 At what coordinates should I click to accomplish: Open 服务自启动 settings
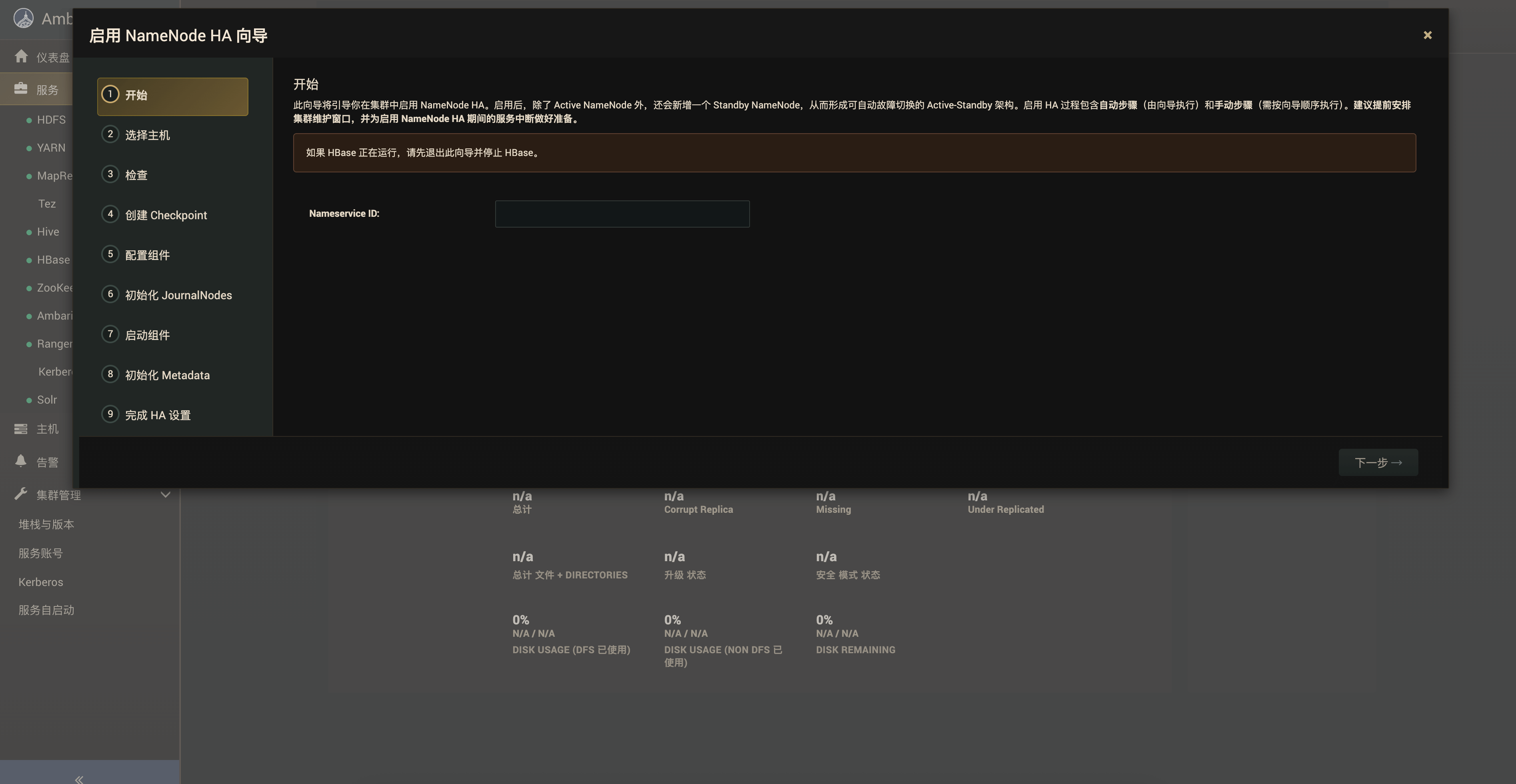pyautogui.click(x=46, y=610)
